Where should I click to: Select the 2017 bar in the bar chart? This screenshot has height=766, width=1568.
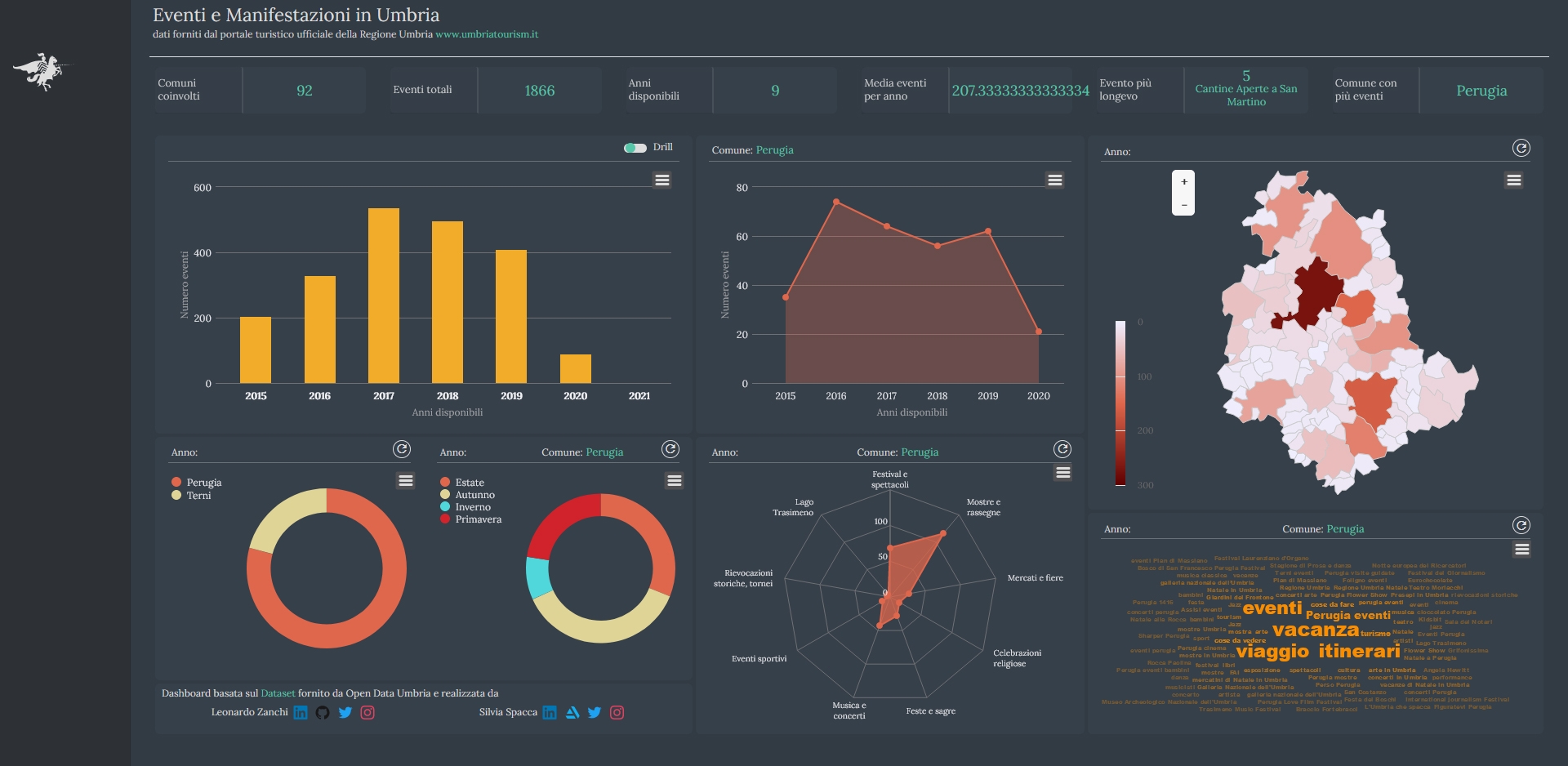[x=384, y=296]
